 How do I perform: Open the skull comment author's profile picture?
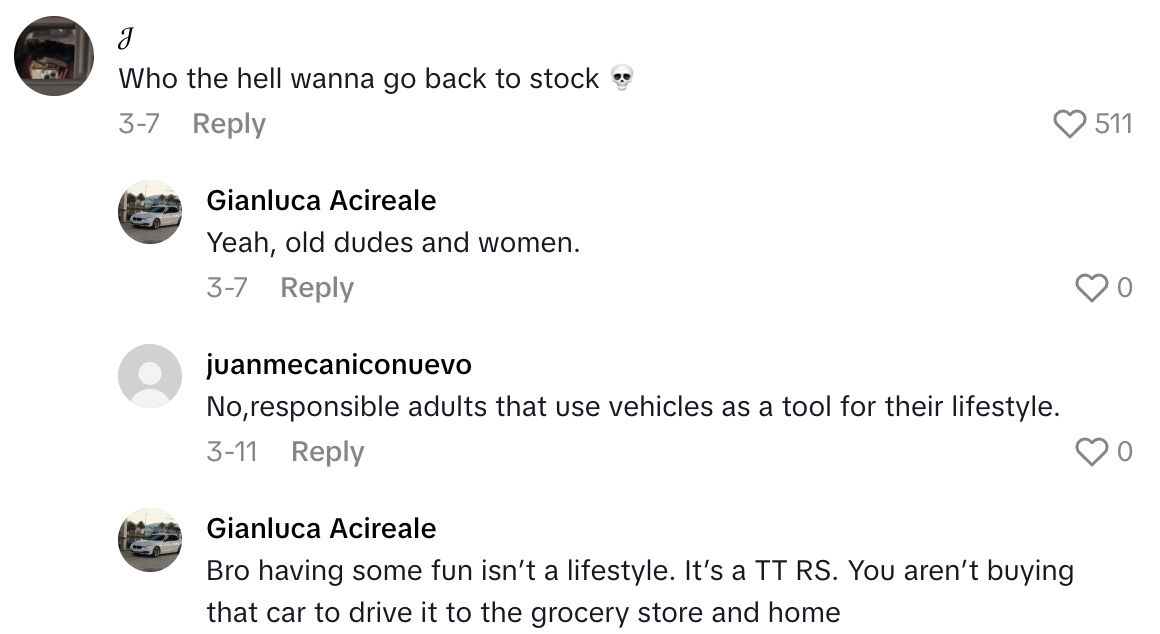pos(54,56)
